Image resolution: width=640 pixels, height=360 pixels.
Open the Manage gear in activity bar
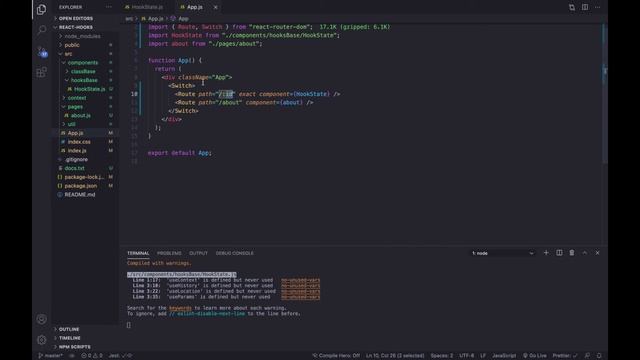(42, 340)
